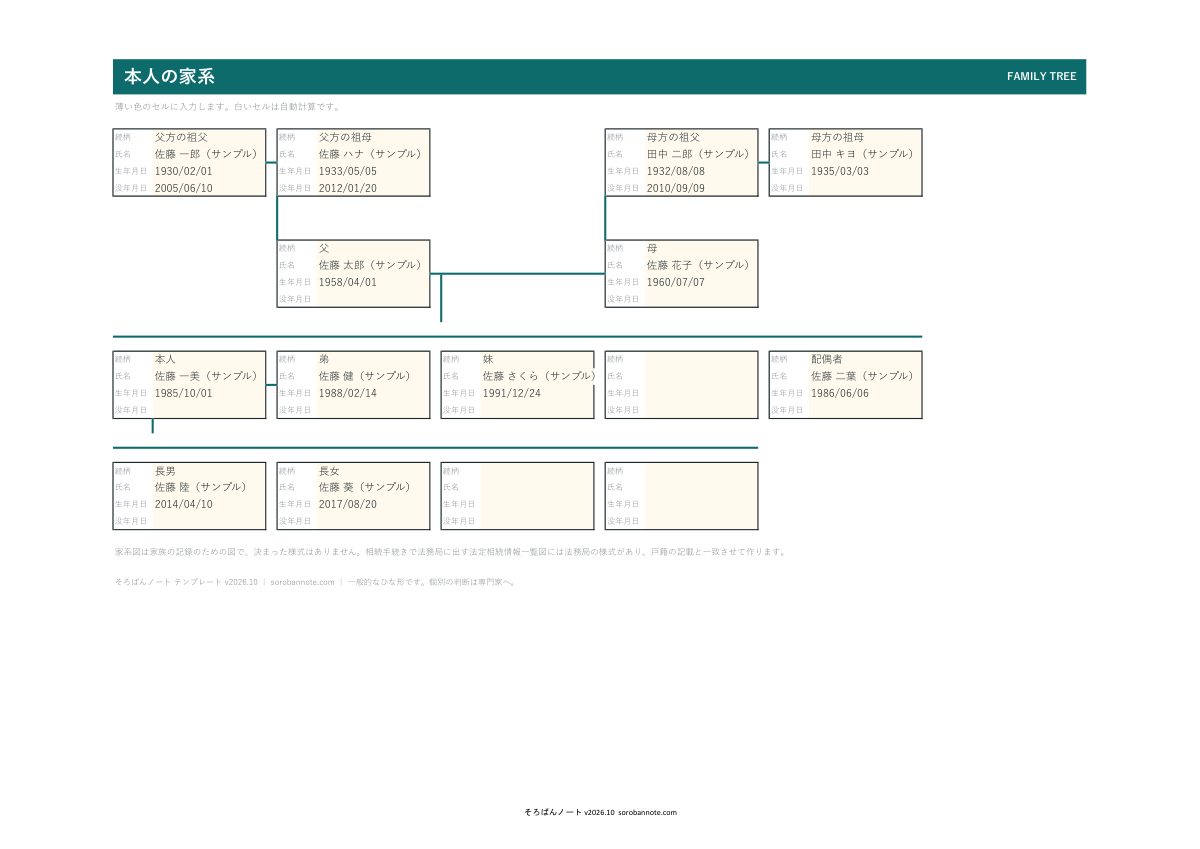Screen dimensions: 1200x849
Task: Click death date 2005/06/10
Action: coord(209,188)
